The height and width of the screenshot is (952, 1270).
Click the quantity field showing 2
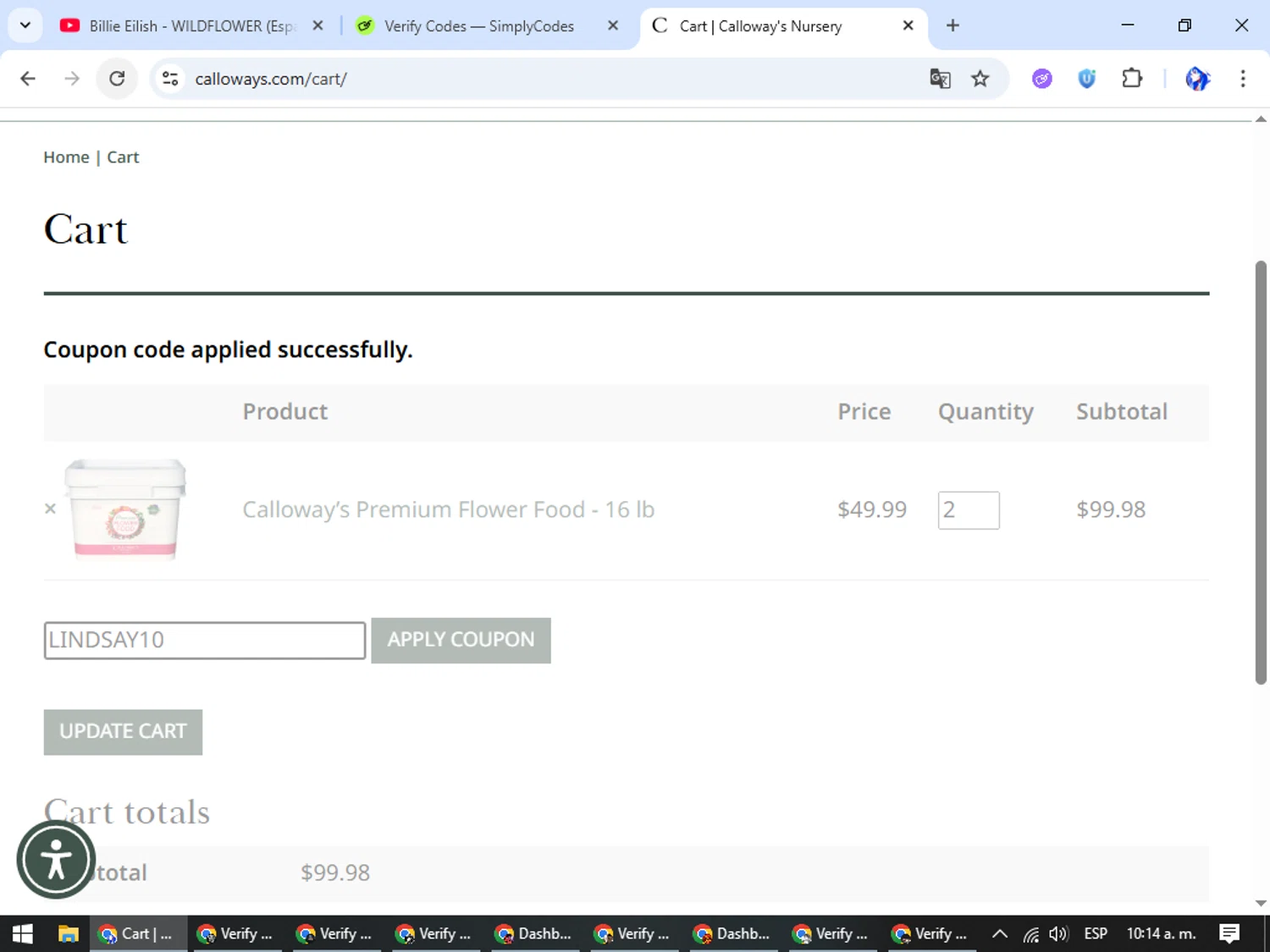tap(969, 510)
